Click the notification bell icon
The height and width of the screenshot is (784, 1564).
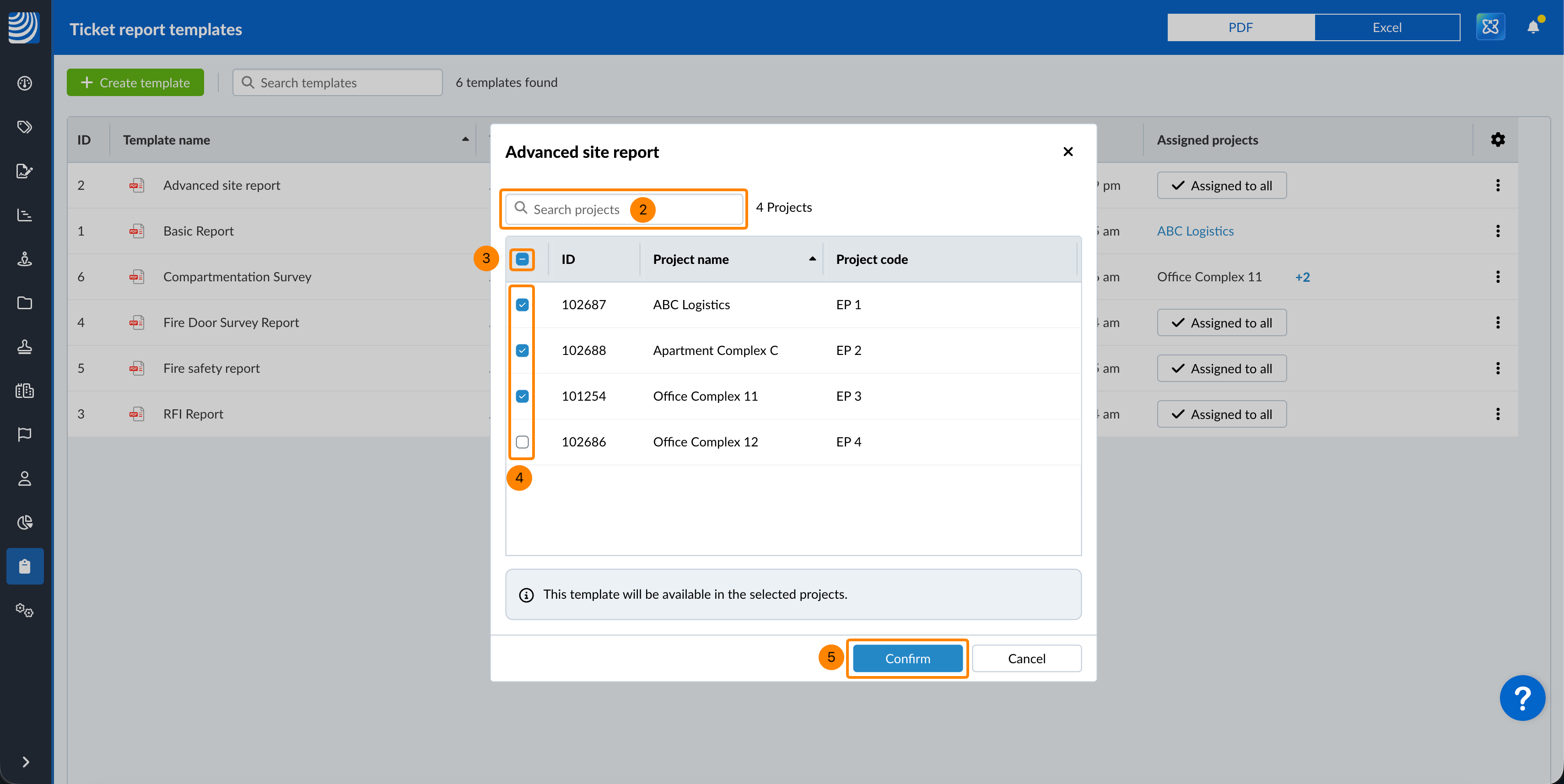1532,27
